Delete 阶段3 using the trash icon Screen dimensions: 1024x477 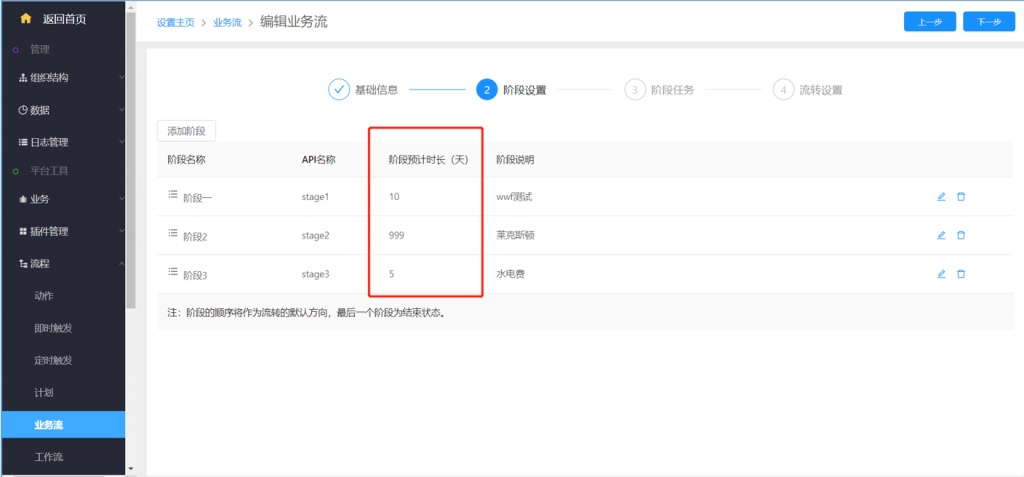tap(961, 273)
